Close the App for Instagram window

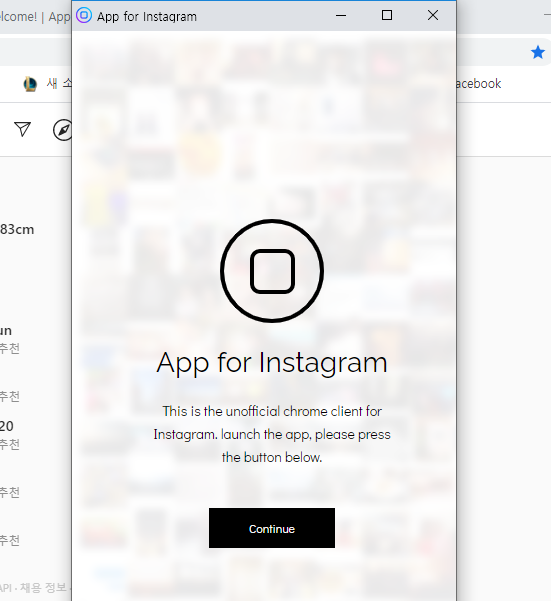coord(433,15)
